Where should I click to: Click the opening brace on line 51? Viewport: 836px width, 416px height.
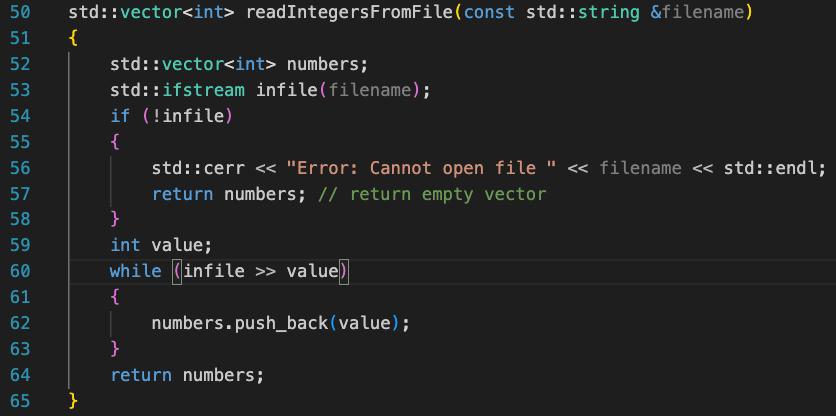pyautogui.click(x=73, y=40)
